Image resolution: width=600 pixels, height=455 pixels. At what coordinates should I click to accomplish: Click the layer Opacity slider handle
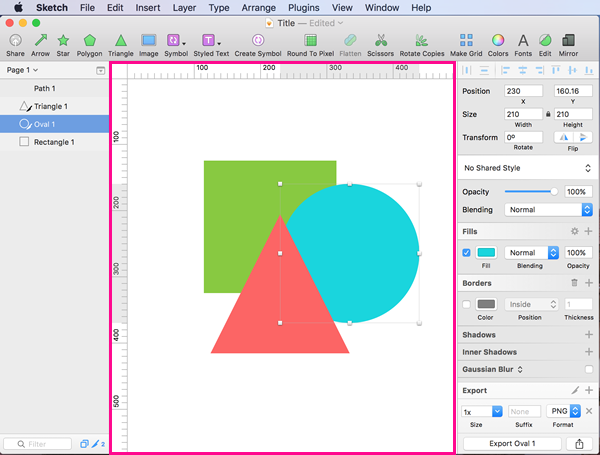[554, 192]
